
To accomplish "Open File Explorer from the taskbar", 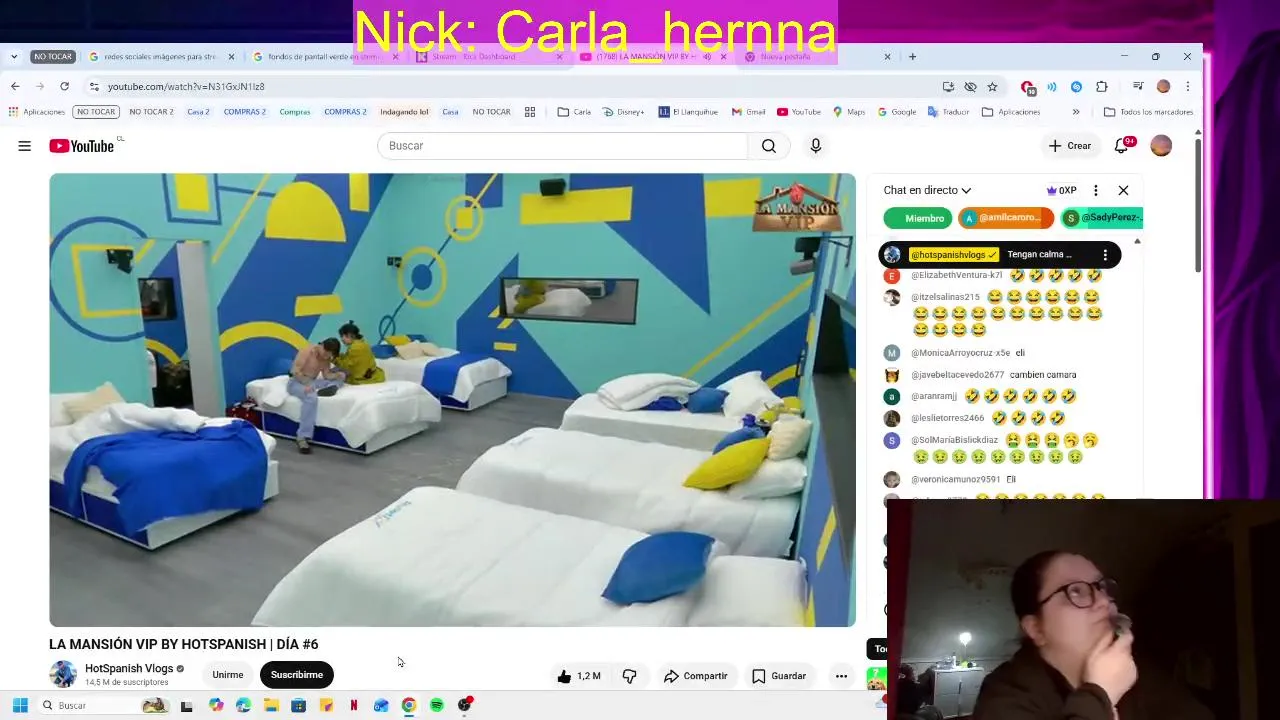I will [x=270, y=705].
